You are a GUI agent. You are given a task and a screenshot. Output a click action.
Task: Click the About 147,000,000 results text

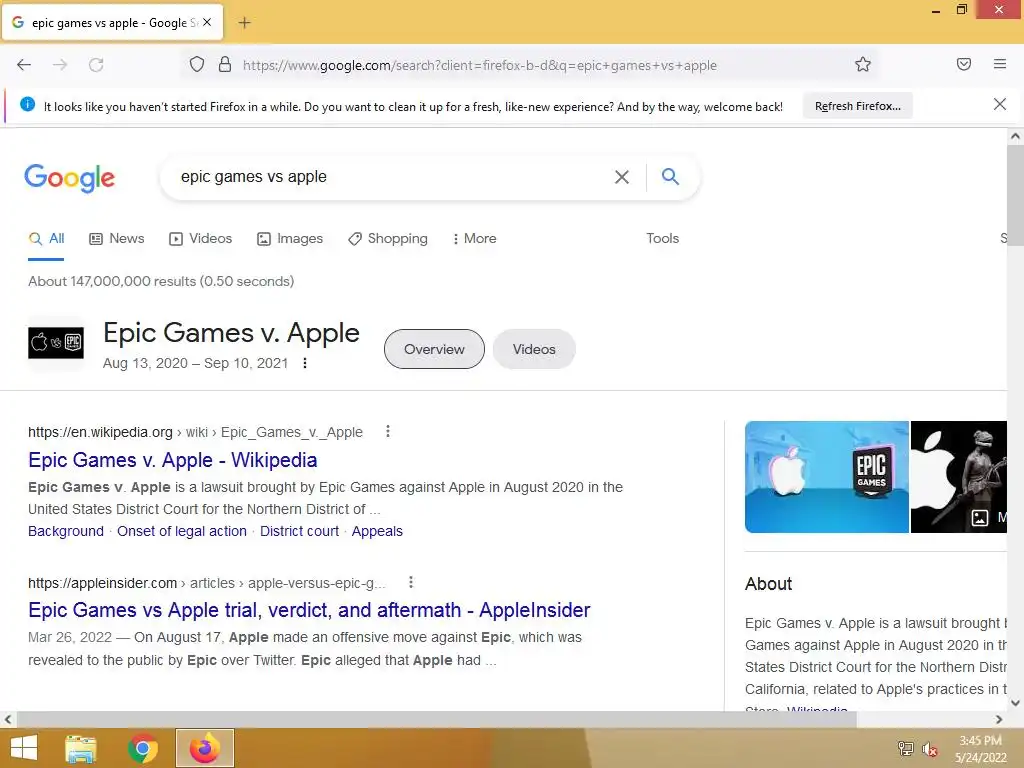pos(161,281)
